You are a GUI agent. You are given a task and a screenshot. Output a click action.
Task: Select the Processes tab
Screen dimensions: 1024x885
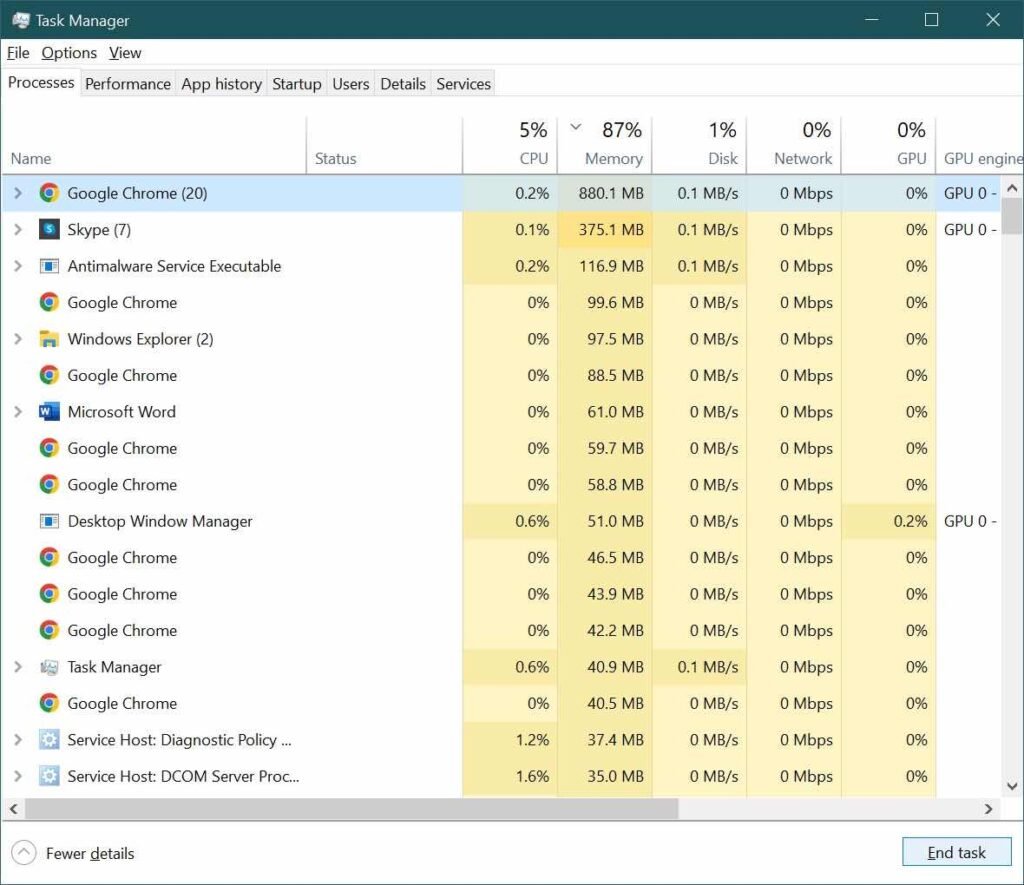click(x=40, y=82)
